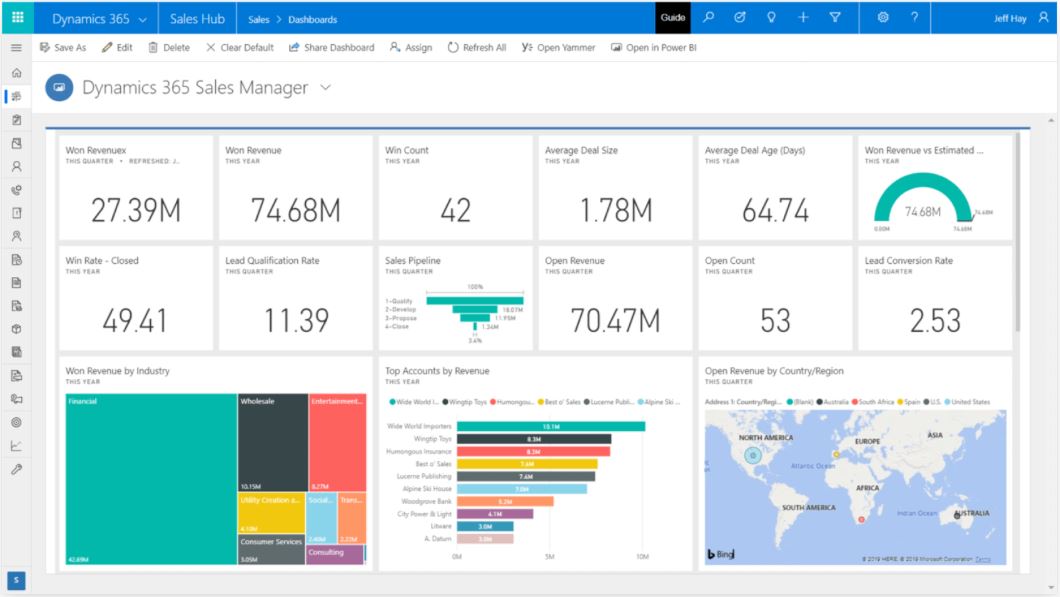
Task: Click the search magnifier icon
Action: click(x=708, y=18)
